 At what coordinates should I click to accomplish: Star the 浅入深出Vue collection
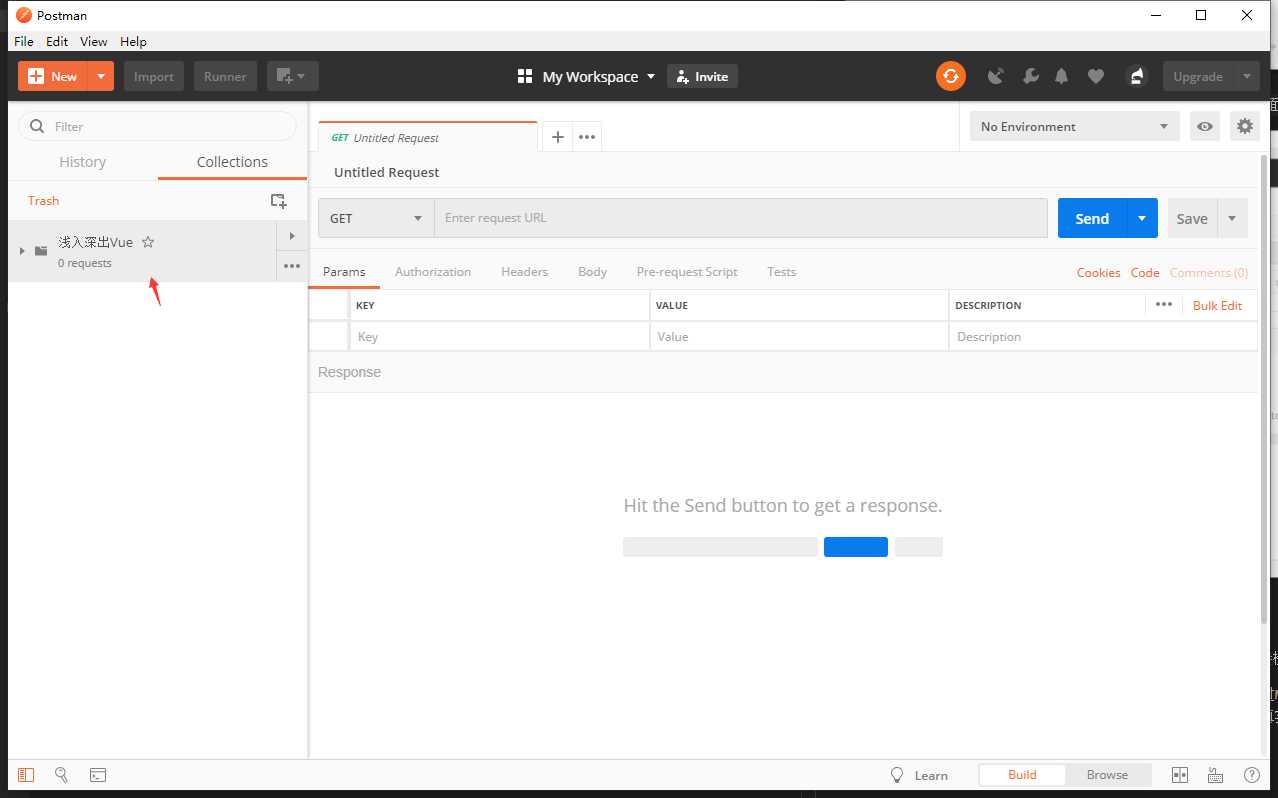(148, 242)
